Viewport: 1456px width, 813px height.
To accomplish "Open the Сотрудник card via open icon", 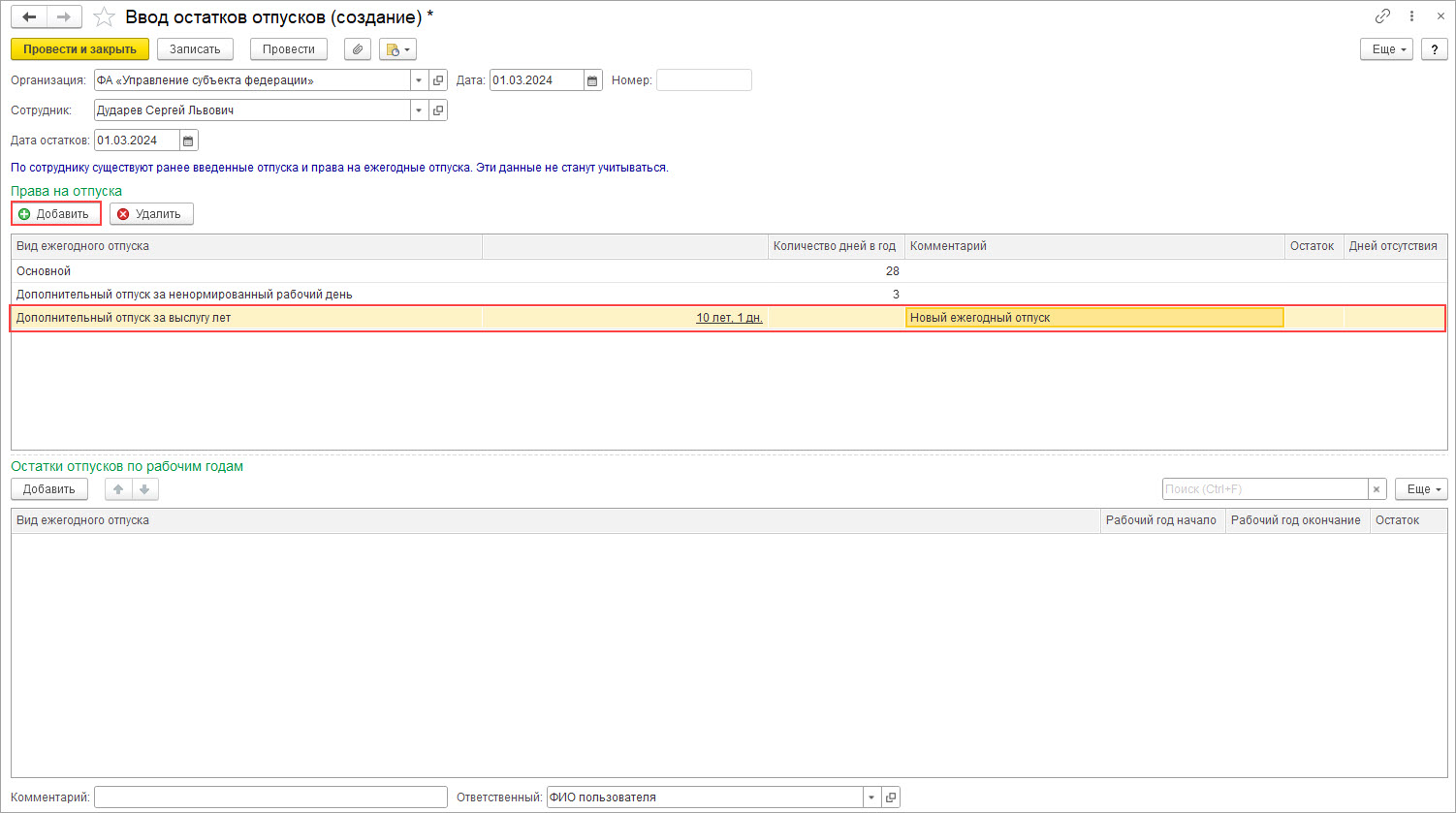I will (x=438, y=110).
